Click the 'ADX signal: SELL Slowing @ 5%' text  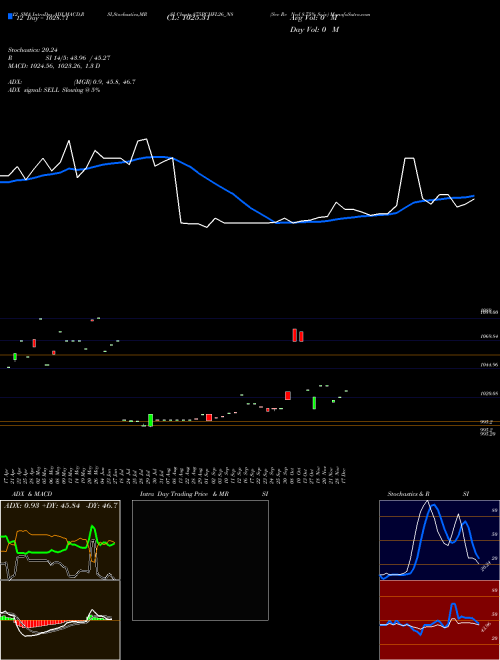tap(54, 90)
